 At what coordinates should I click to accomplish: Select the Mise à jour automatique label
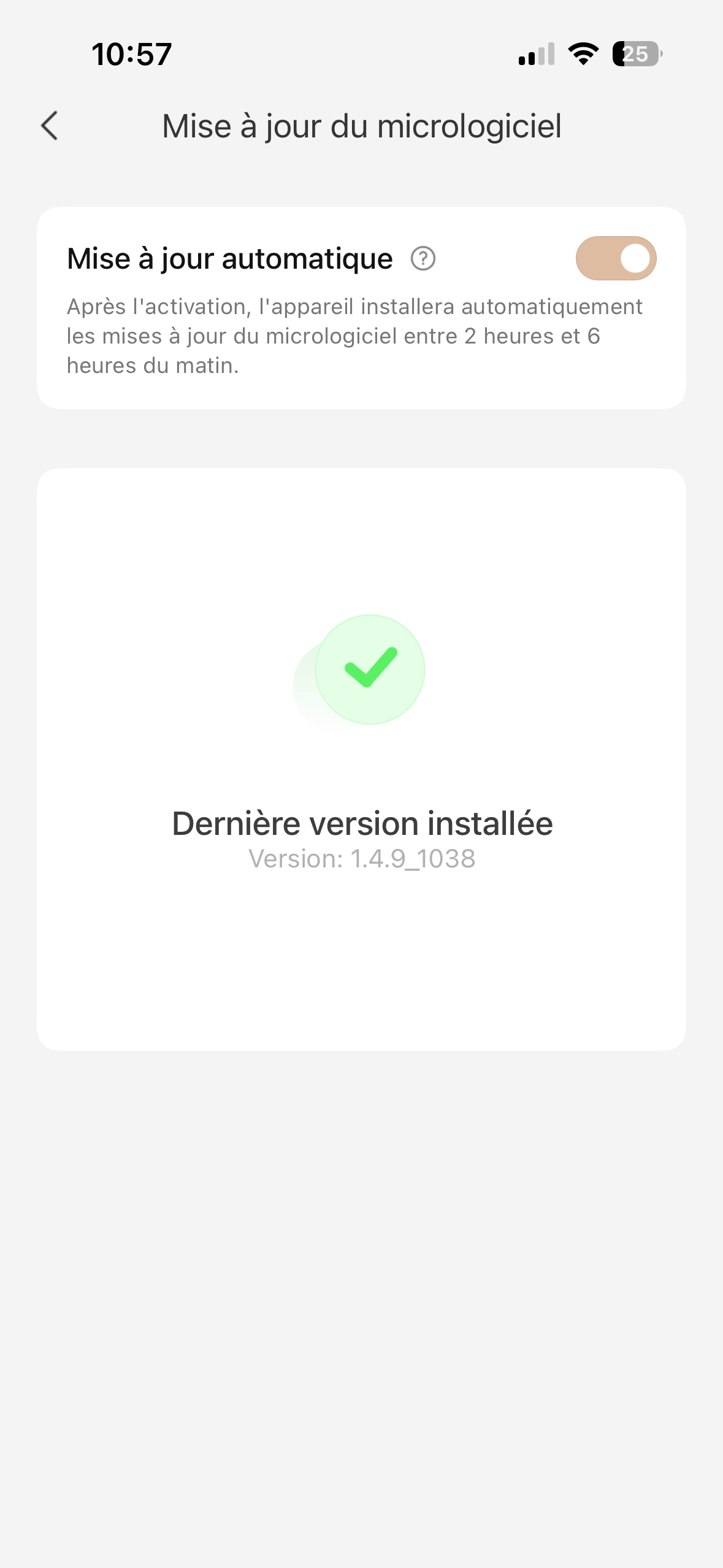[x=230, y=258]
